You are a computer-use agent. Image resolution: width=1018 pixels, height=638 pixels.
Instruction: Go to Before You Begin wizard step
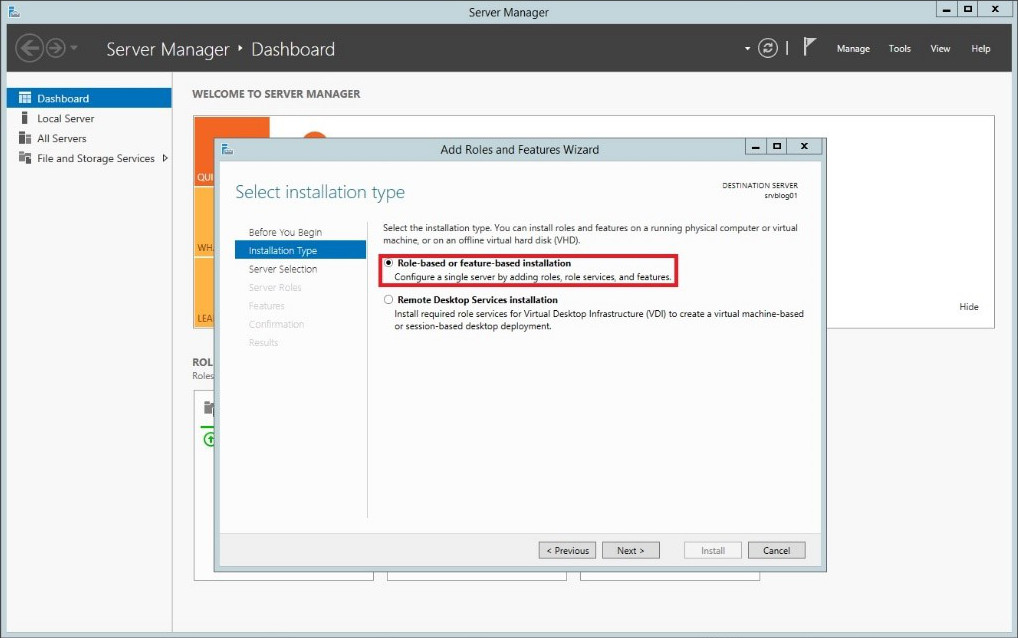coord(285,232)
